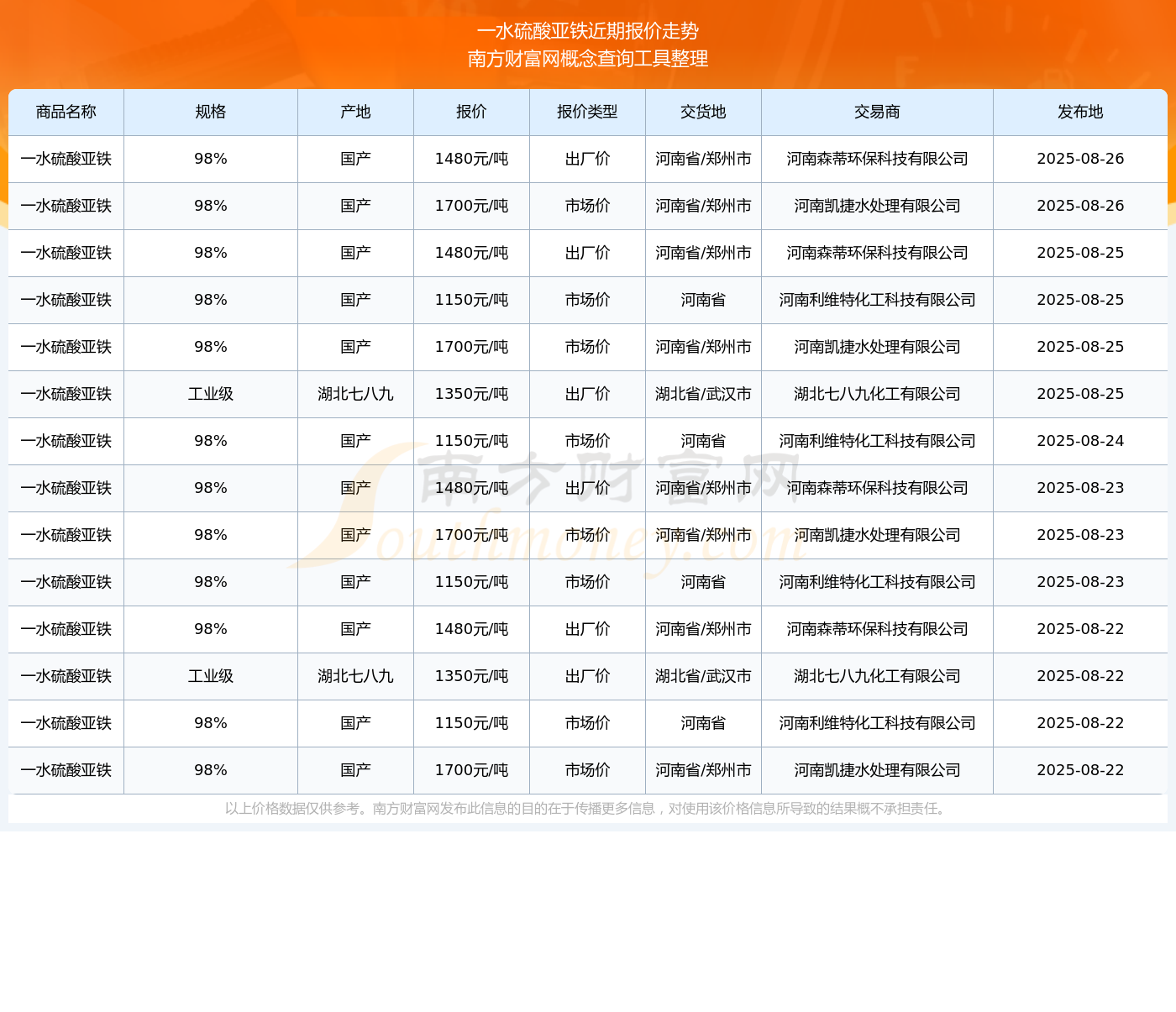Image resolution: width=1176 pixels, height=1012 pixels.
Task: Click 湖北七八九化工有限公司 in the 2025-08-25 row
Action: click(877, 394)
